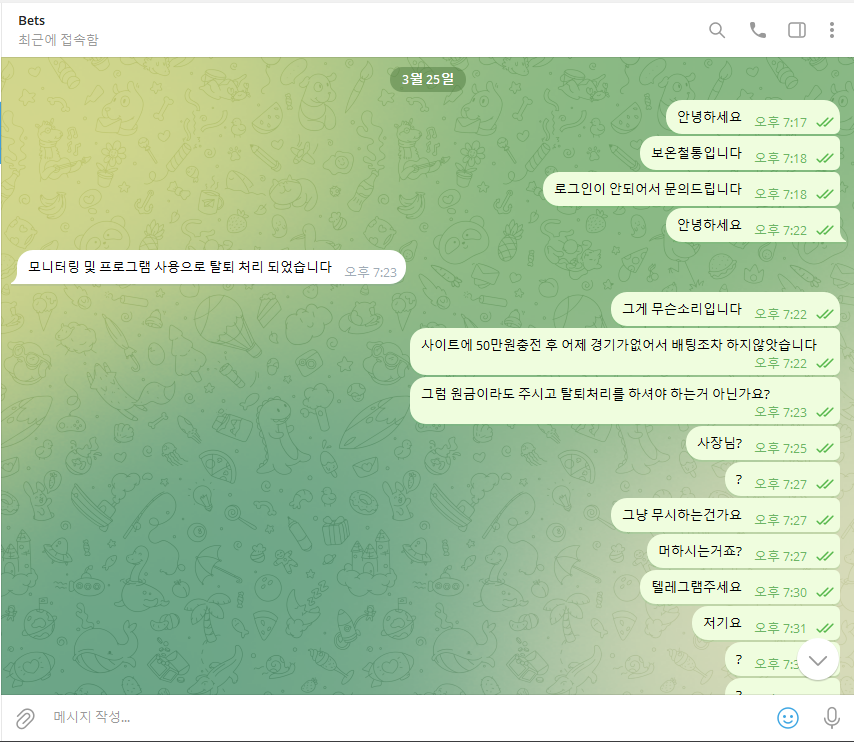Open the three-dot more options menu
Screen dimensions: 854x742
[831, 30]
